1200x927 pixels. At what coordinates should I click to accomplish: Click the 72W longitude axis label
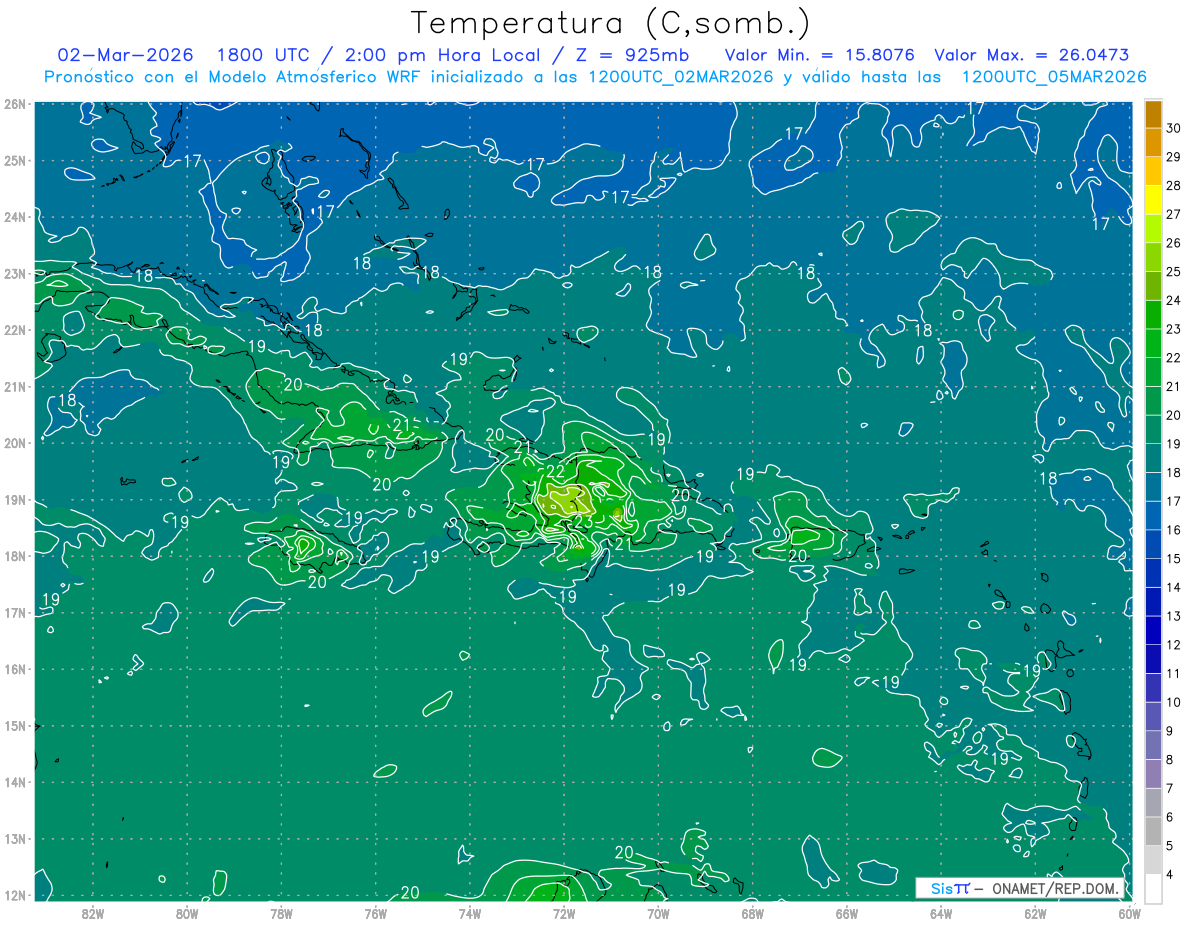point(564,912)
